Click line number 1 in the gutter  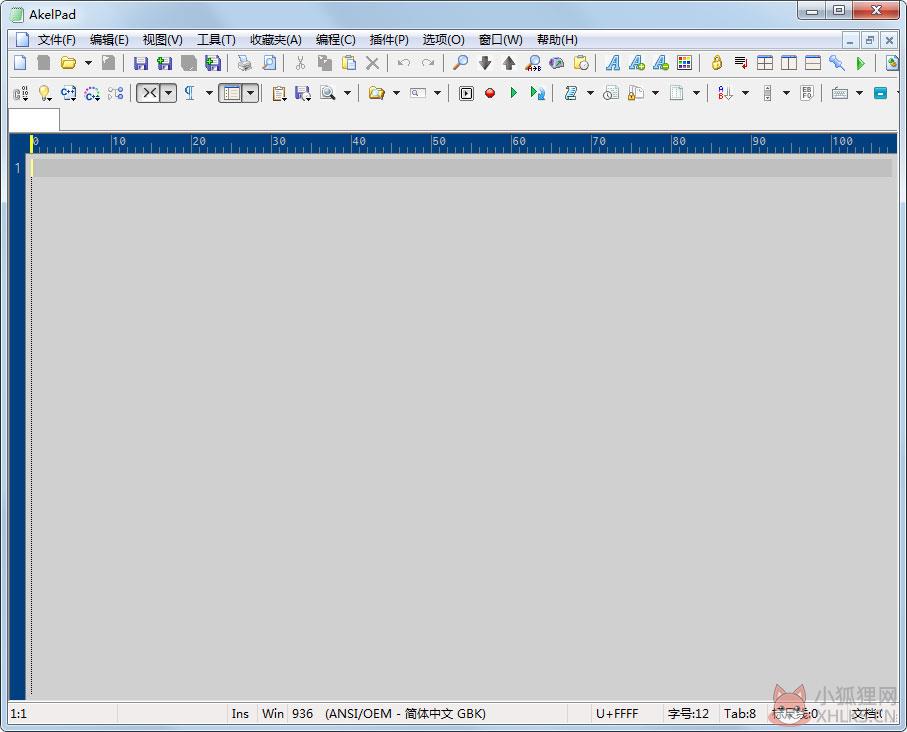17,168
